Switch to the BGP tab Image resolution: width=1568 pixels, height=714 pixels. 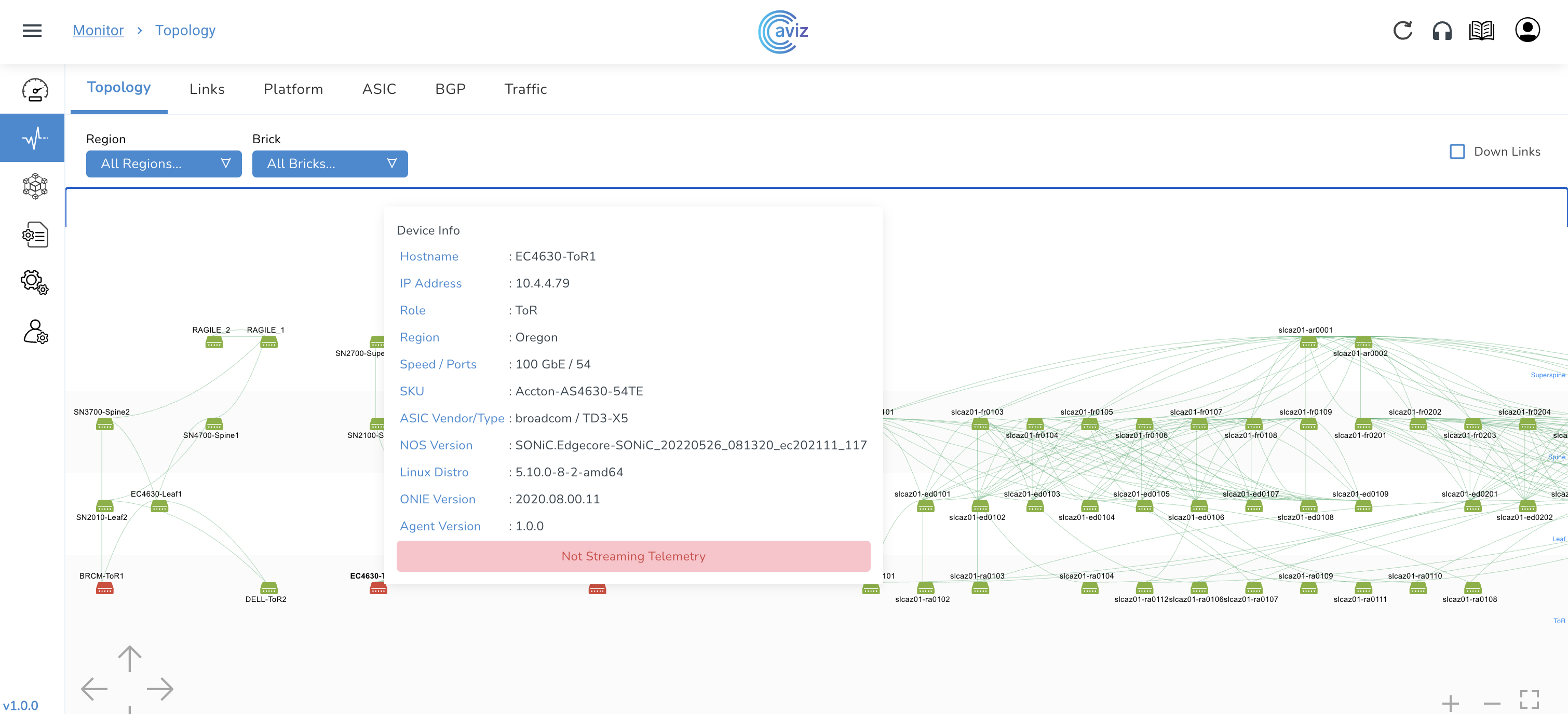coord(450,89)
